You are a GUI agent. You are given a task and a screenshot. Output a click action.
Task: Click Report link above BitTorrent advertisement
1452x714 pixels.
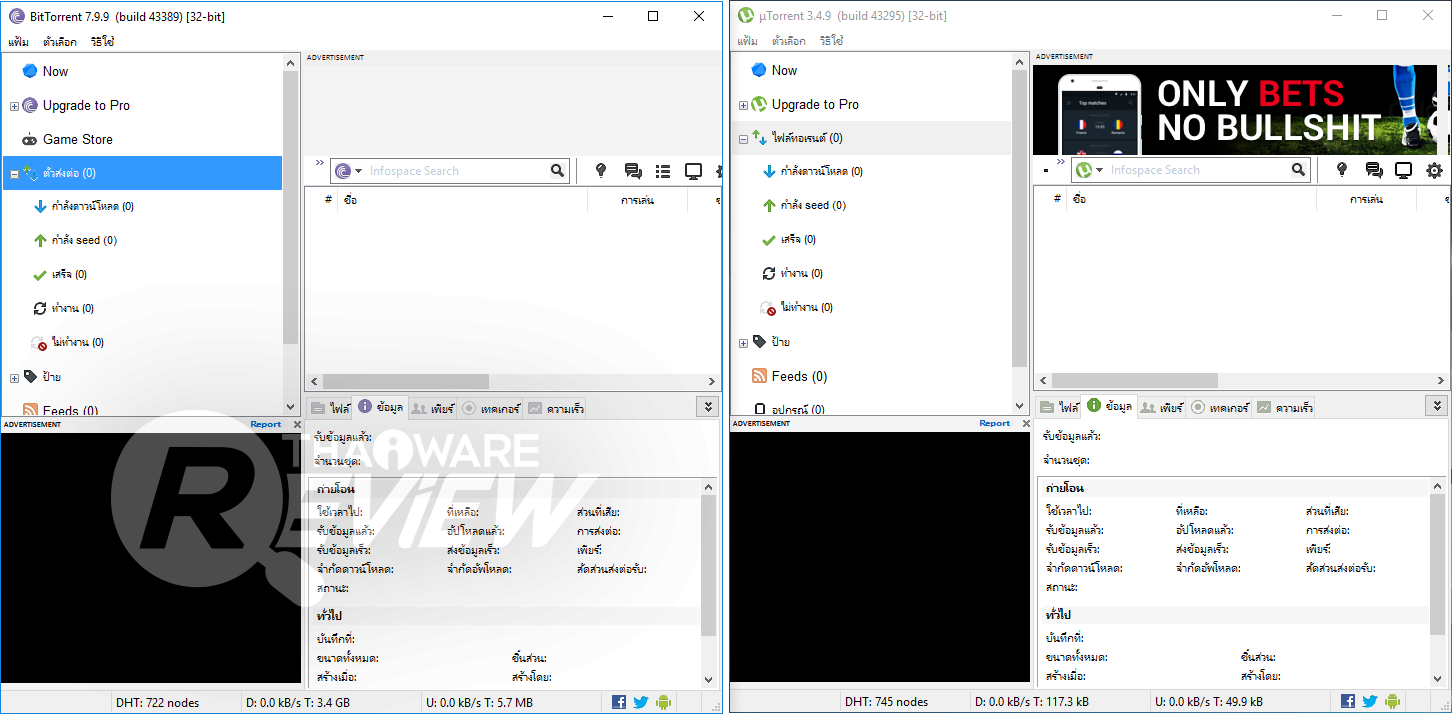coord(266,424)
